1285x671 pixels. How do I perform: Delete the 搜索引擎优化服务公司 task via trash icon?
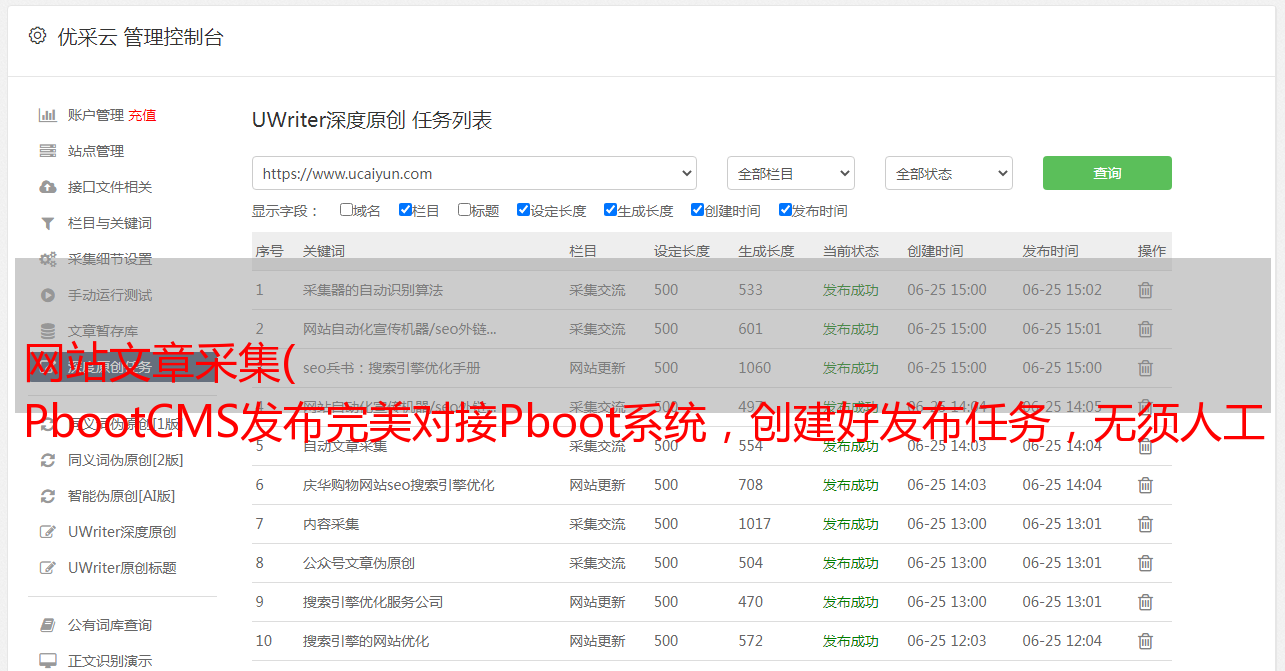(x=1146, y=602)
